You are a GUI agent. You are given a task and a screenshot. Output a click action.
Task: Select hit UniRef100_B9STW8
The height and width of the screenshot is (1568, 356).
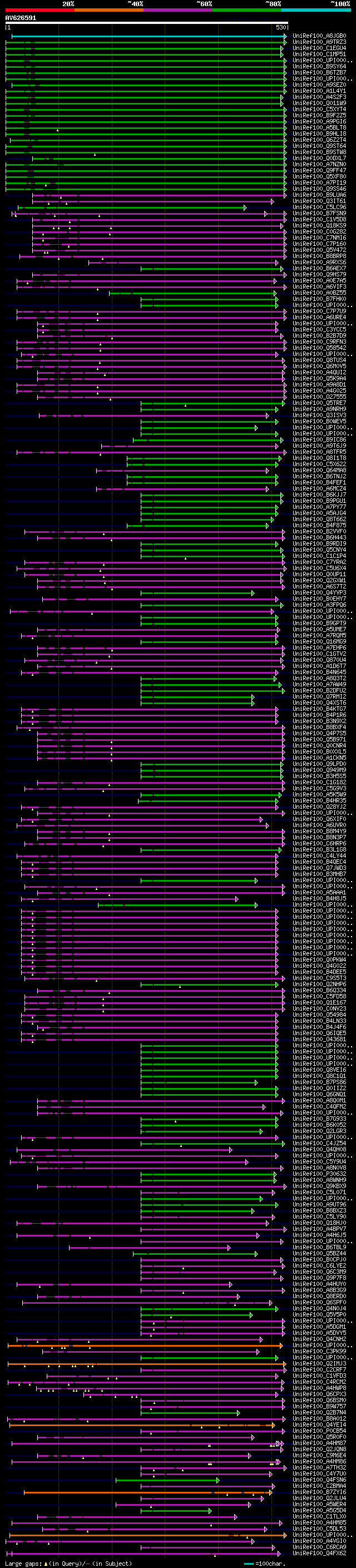coord(319,152)
